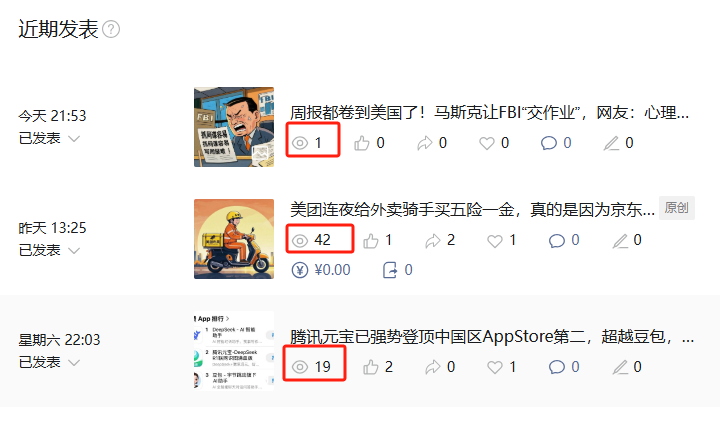Click share arrow icon on Meituan article
720x424 pixels.
click(433, 240)
